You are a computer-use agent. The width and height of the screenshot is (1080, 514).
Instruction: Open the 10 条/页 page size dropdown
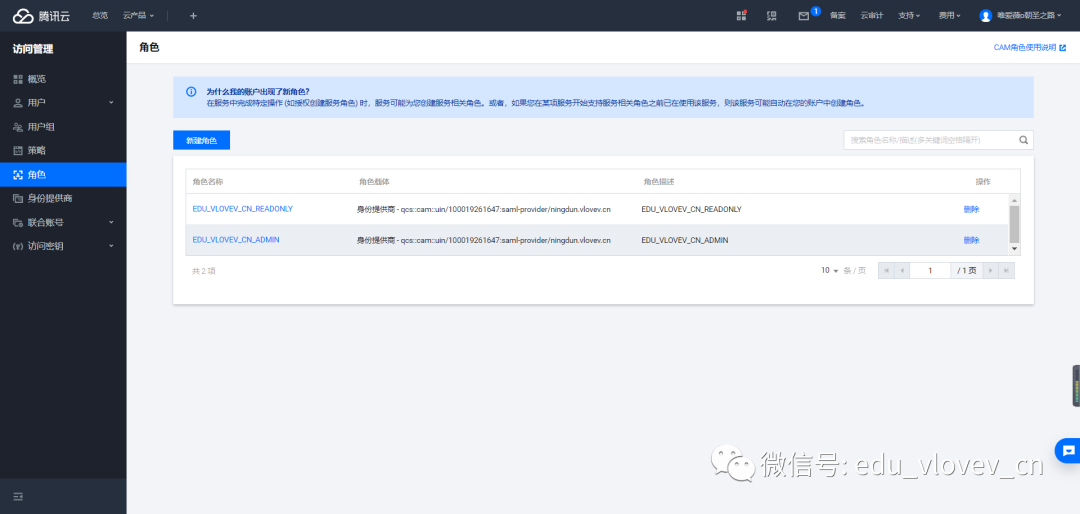(x=829, y=271)
